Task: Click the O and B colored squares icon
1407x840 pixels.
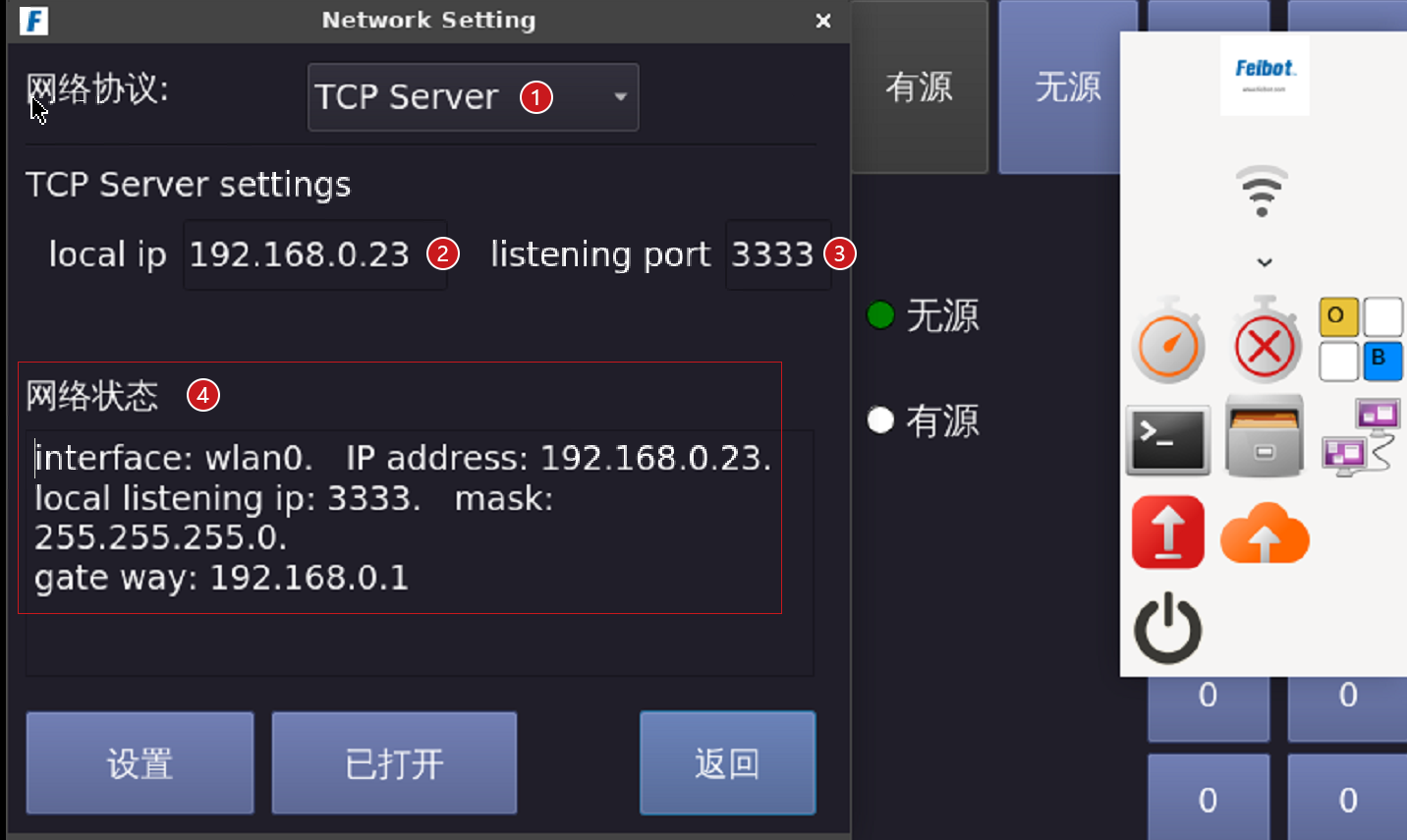Action: (1361, 340)
